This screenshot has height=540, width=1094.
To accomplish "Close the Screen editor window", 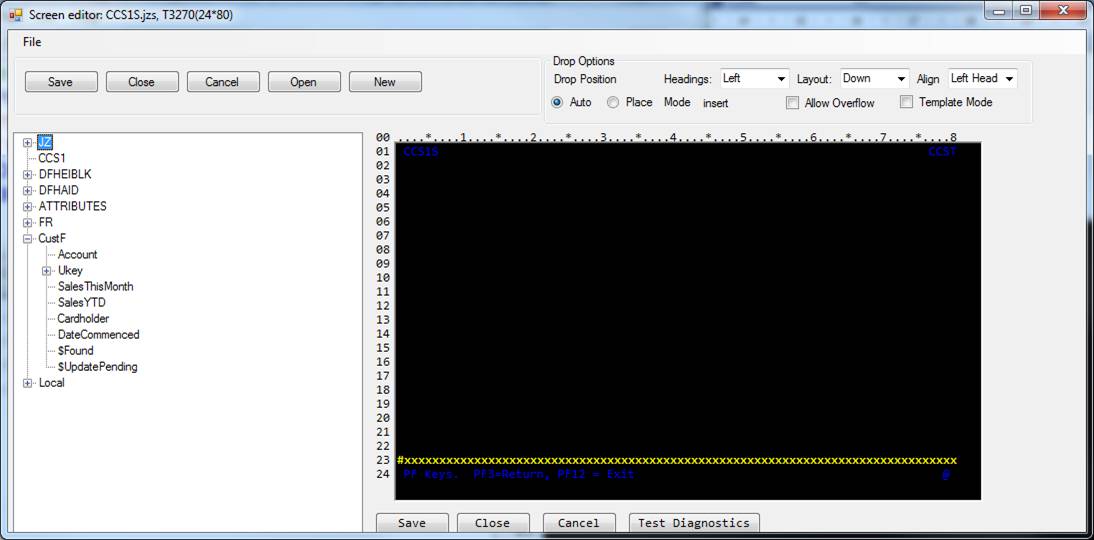I will 1063,11.
